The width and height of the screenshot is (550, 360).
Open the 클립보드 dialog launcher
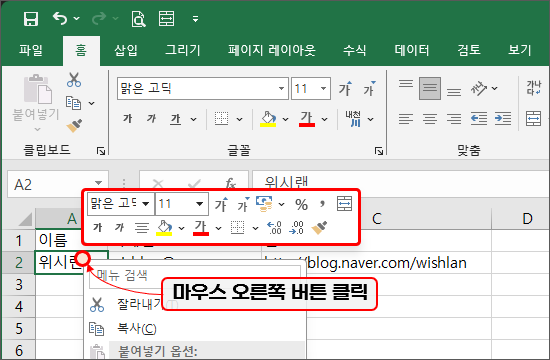coord(101,151)
